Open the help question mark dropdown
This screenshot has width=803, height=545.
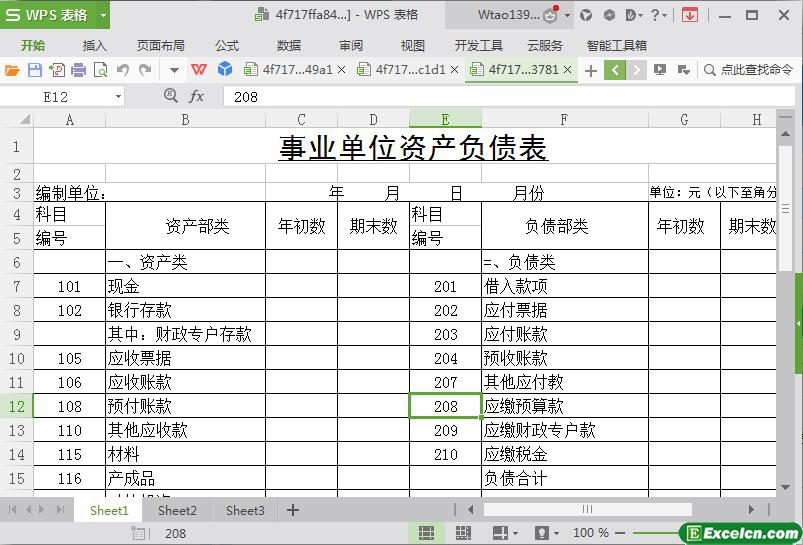pyautogui.click(x=658, y=15)
